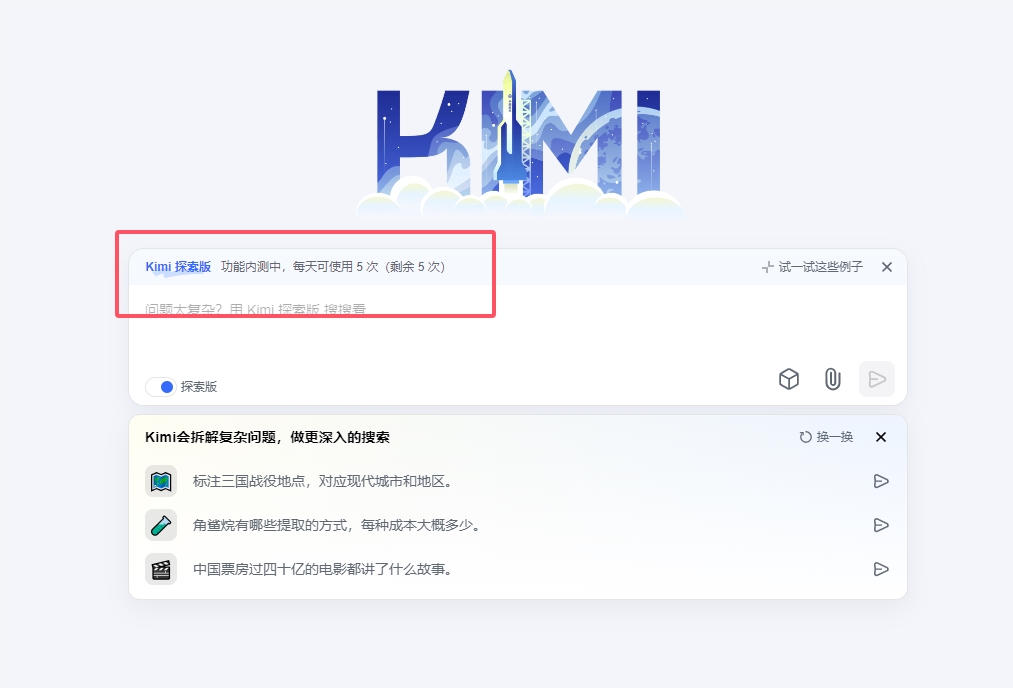Image resolution: width=1013 pixels, height=688 pixels.
Task: Send the 中国票房过四十亿 example with its arrow
Action: pyautogui.click(x=881, y=569)
